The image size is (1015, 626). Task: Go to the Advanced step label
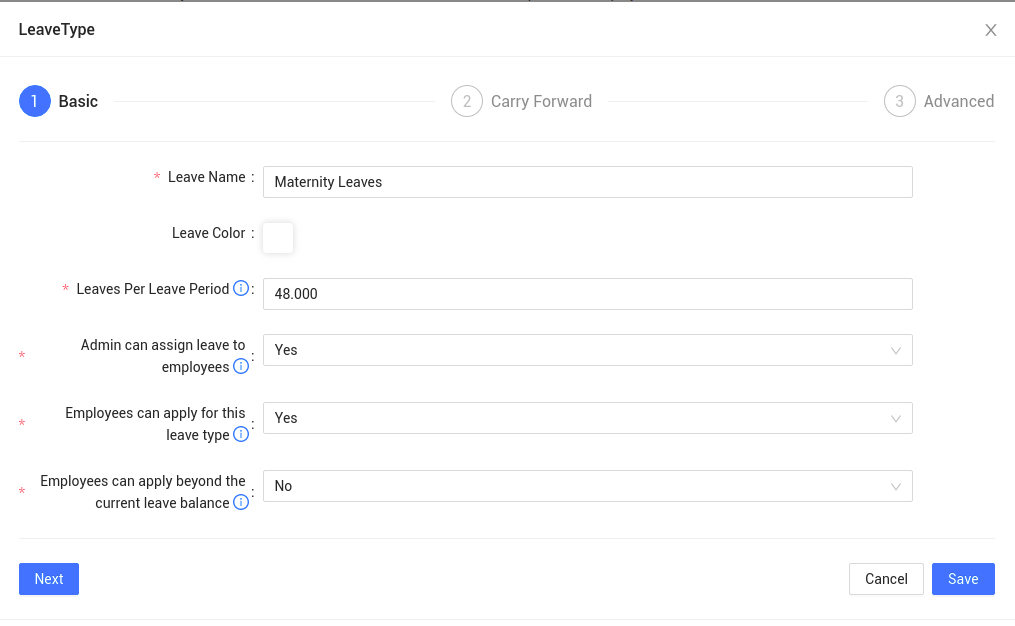(958, 101)
